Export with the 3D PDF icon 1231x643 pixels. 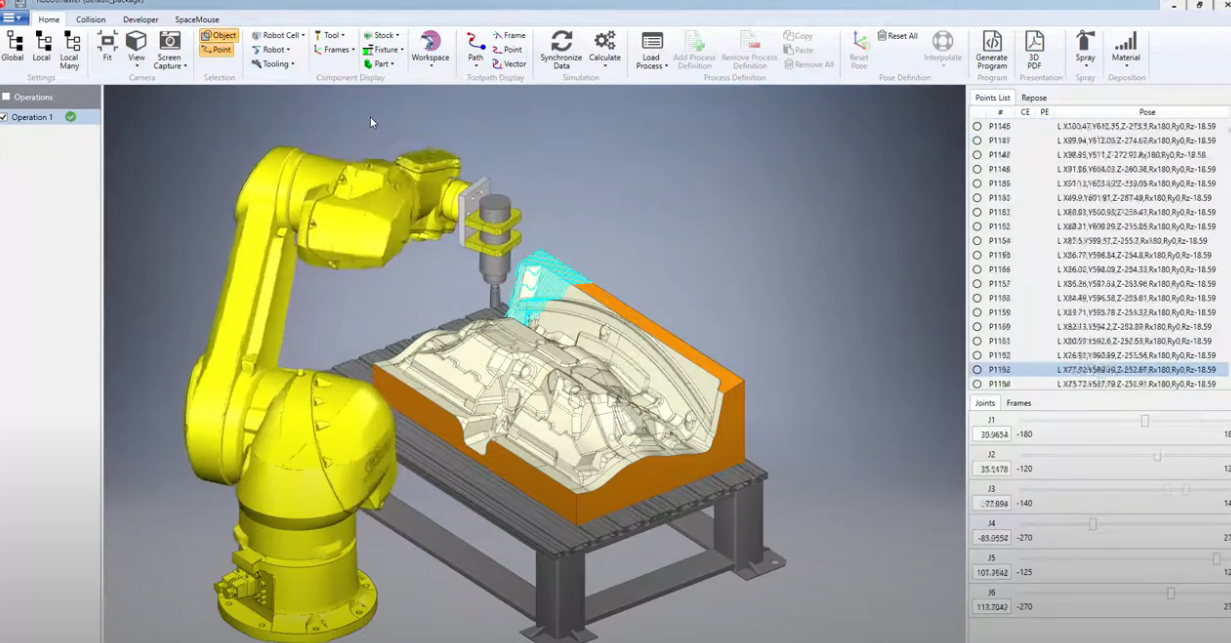(1034, 42)
